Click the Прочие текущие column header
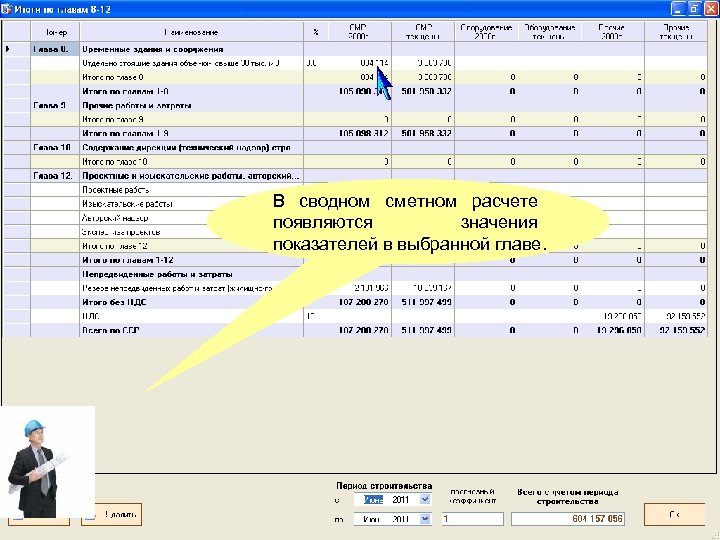This screenshot has width=720, height=540. point(676,32)
